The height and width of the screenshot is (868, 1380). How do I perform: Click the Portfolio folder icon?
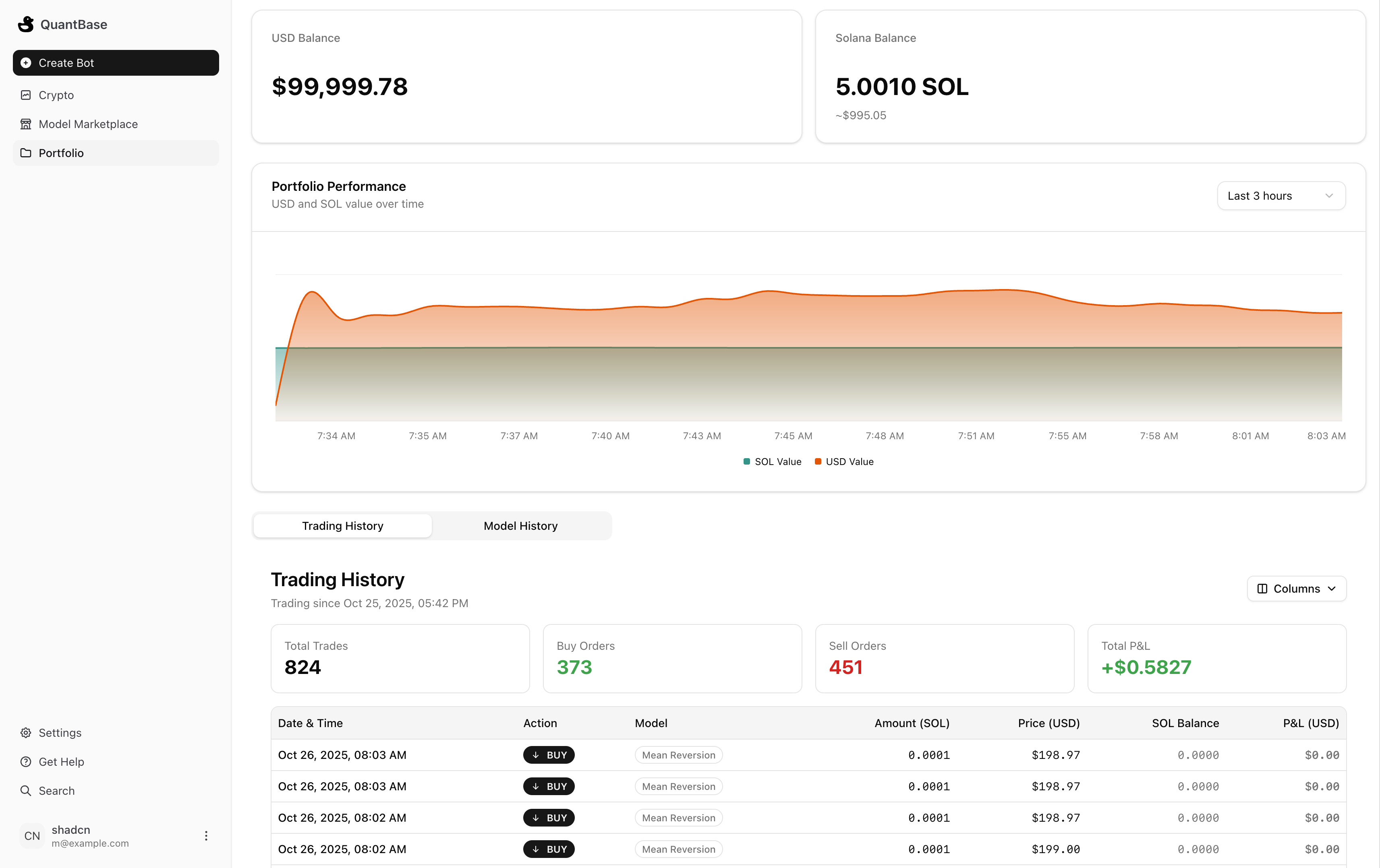coord(26,153)
